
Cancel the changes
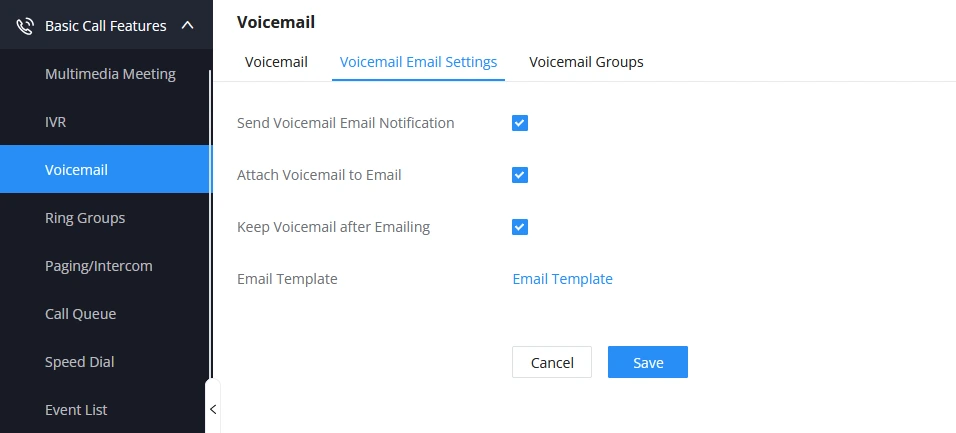tap(552, 362)
